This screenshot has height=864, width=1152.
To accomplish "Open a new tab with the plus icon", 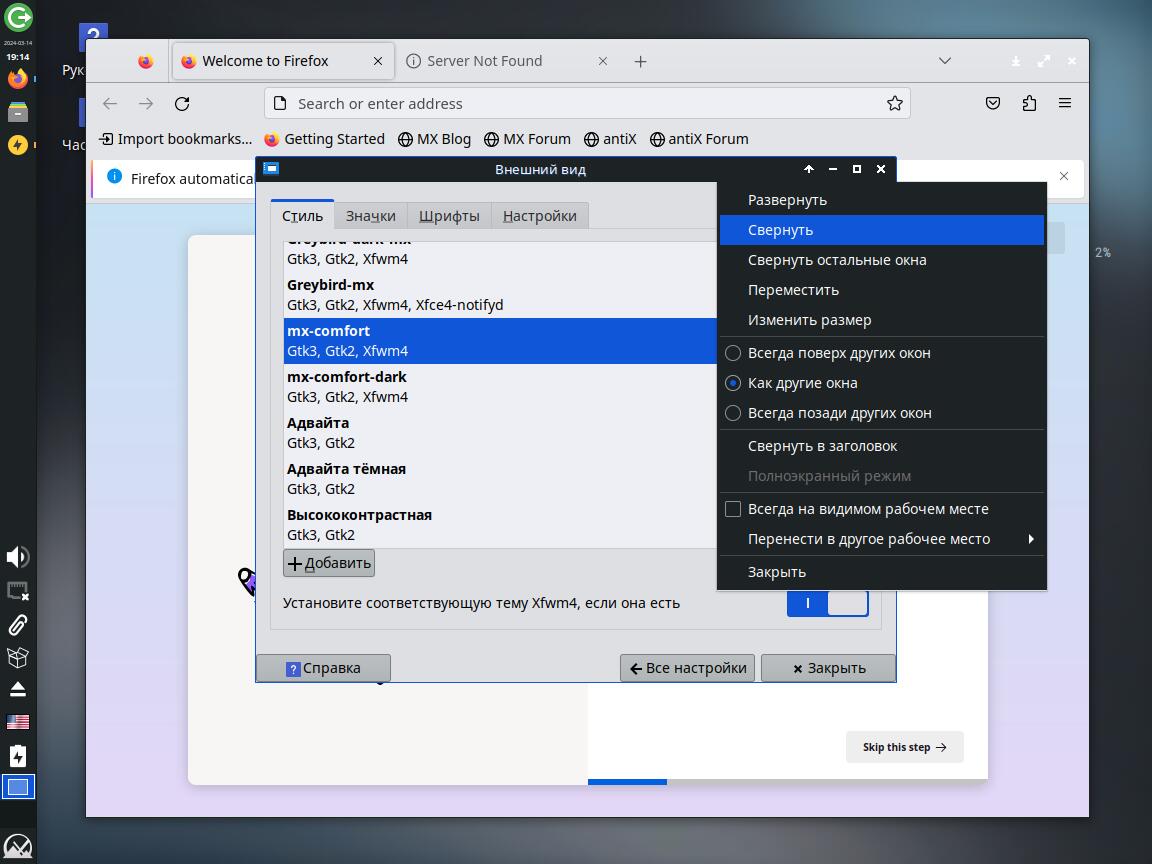I will click(641, 62).
